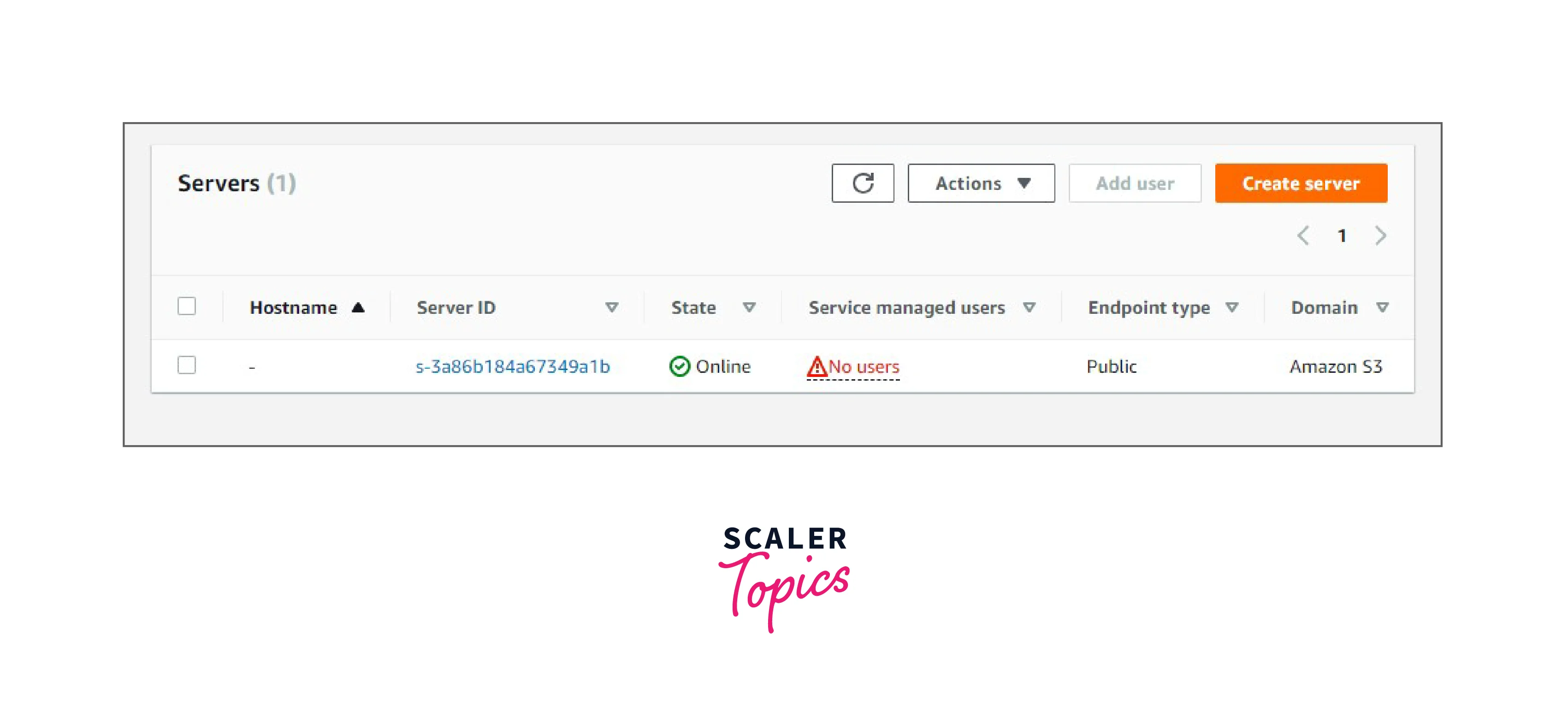The image size is (1568, 717).
Task: Click the Create server button
Action: pyautogui.click(x=1301, y=183)
